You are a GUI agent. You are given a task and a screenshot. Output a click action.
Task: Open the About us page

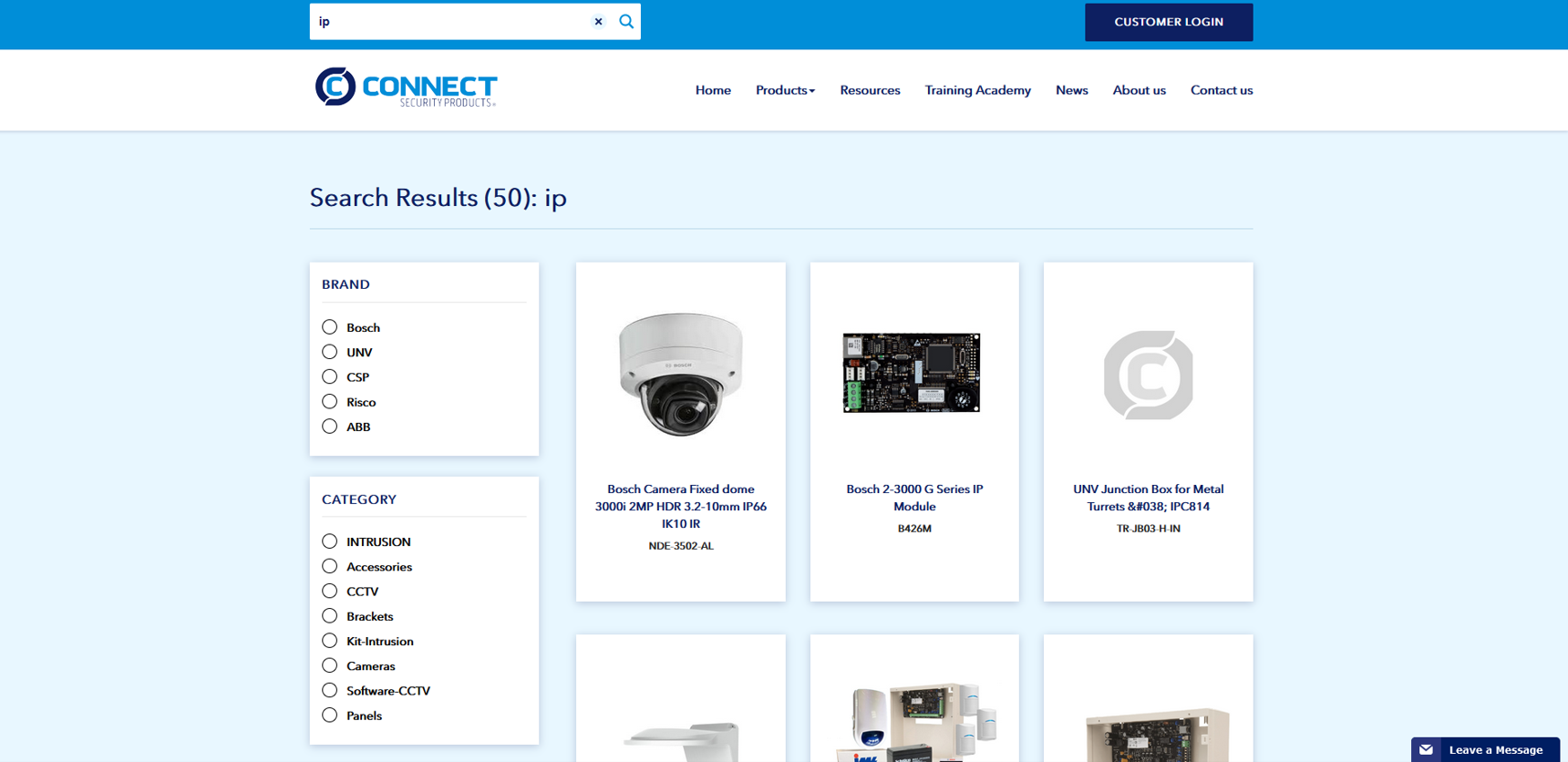click(1139, 90)
